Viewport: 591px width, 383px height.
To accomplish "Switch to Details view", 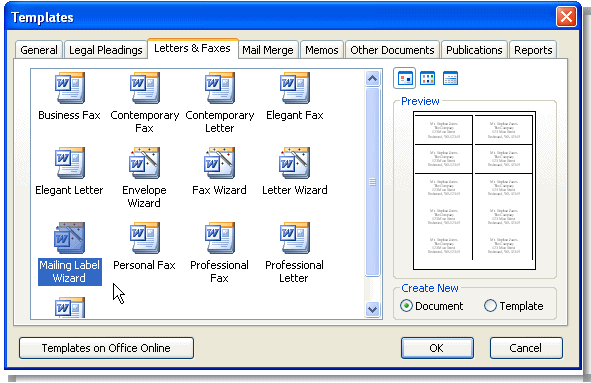I will click(x=450, y=78).
